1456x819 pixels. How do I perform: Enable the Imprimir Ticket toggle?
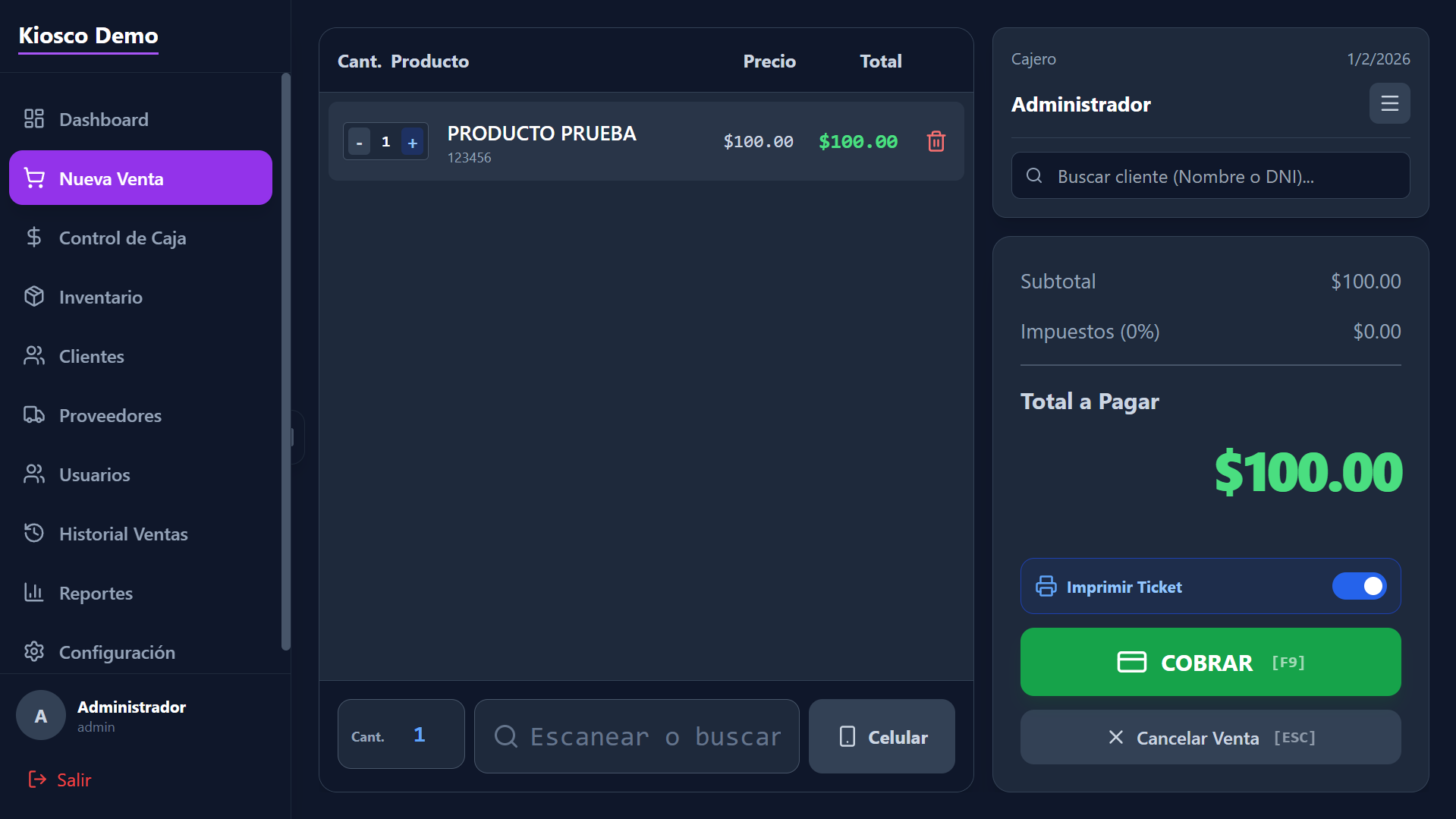(1359, 586)
